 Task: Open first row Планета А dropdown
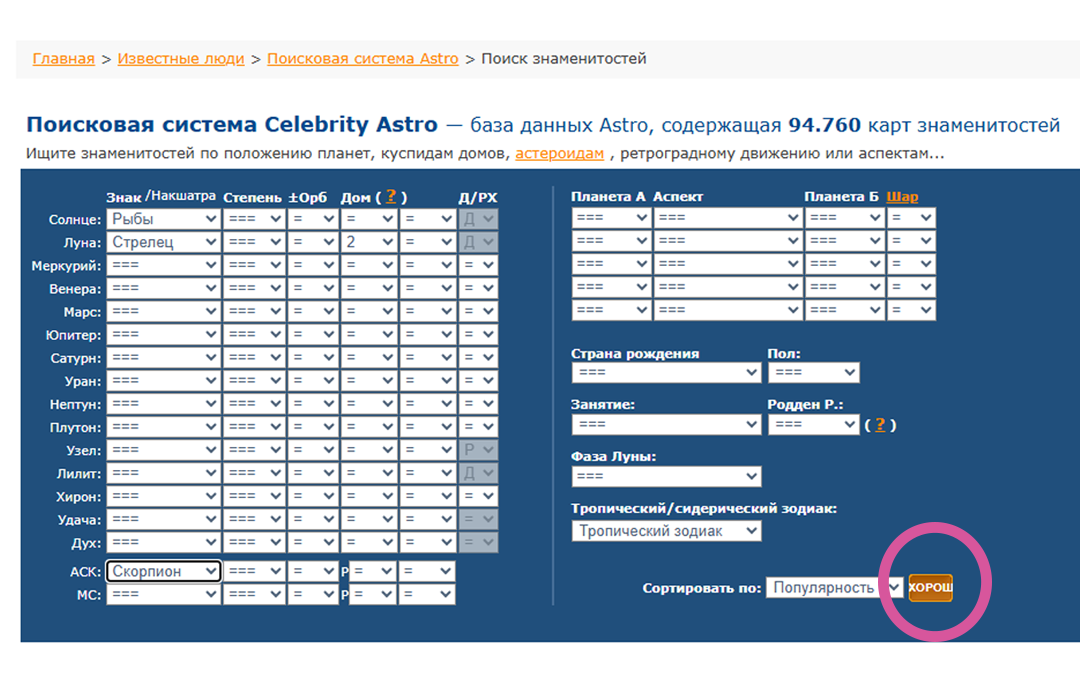click(611, 218)
